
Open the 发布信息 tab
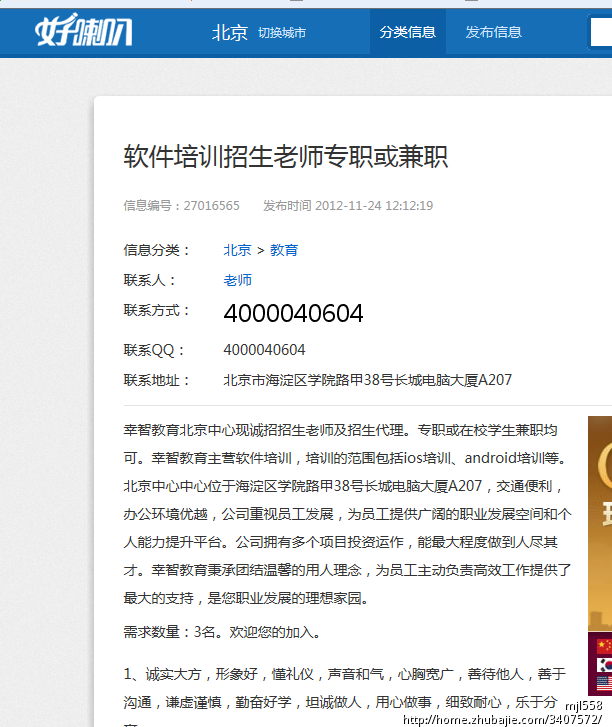click(493, 32)
